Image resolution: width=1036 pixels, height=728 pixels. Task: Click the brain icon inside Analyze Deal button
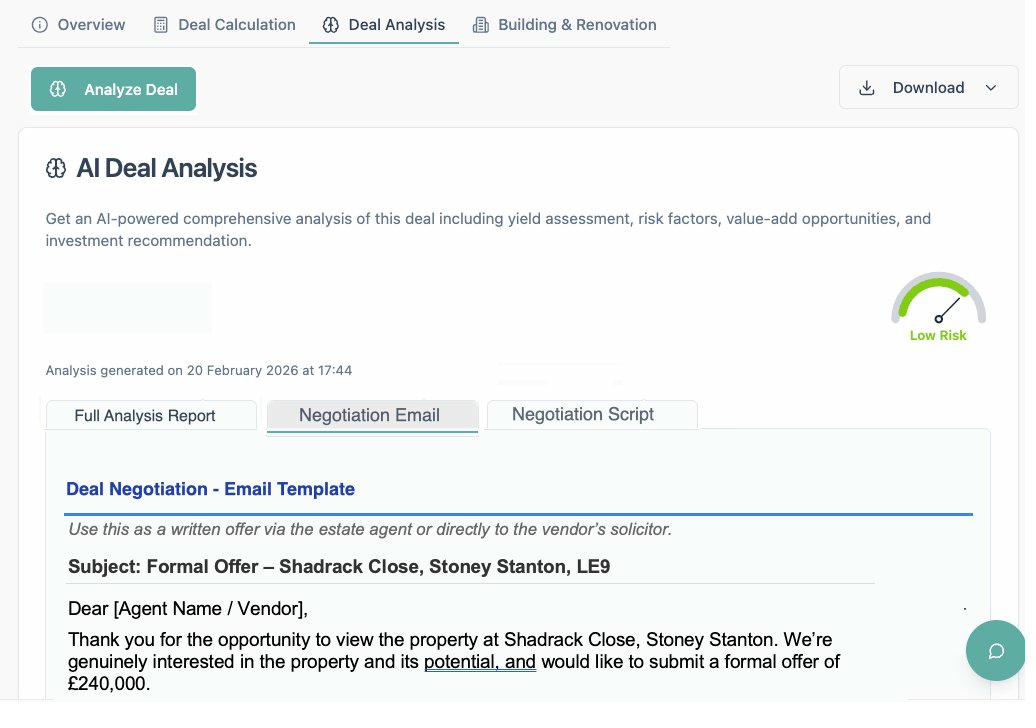(58, 89)
